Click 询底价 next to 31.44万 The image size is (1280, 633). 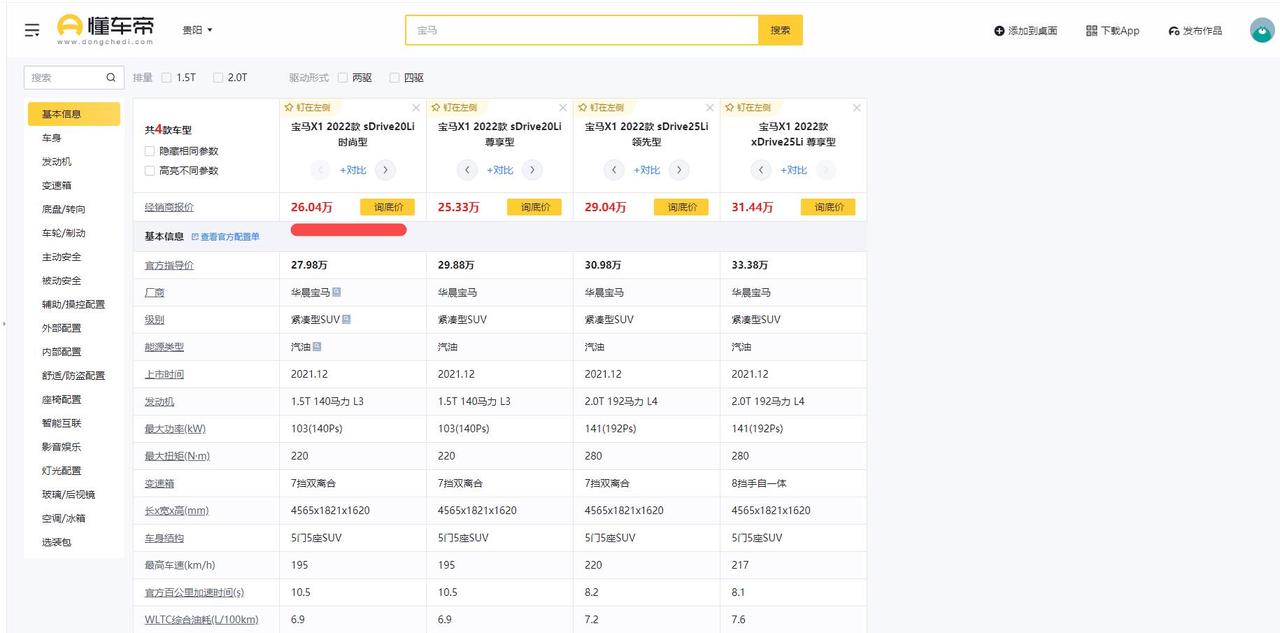[x=828, y=207]
